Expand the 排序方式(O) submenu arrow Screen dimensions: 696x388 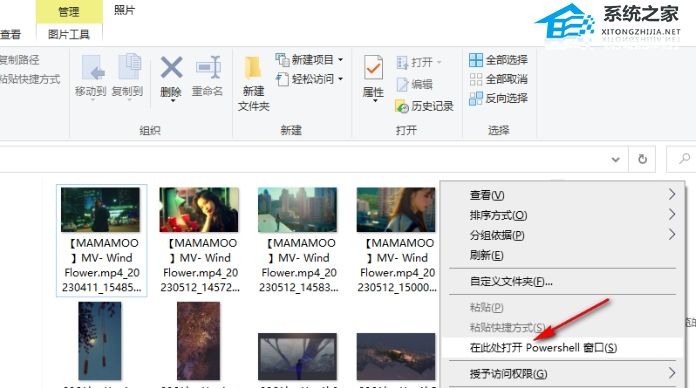point(672,214)
